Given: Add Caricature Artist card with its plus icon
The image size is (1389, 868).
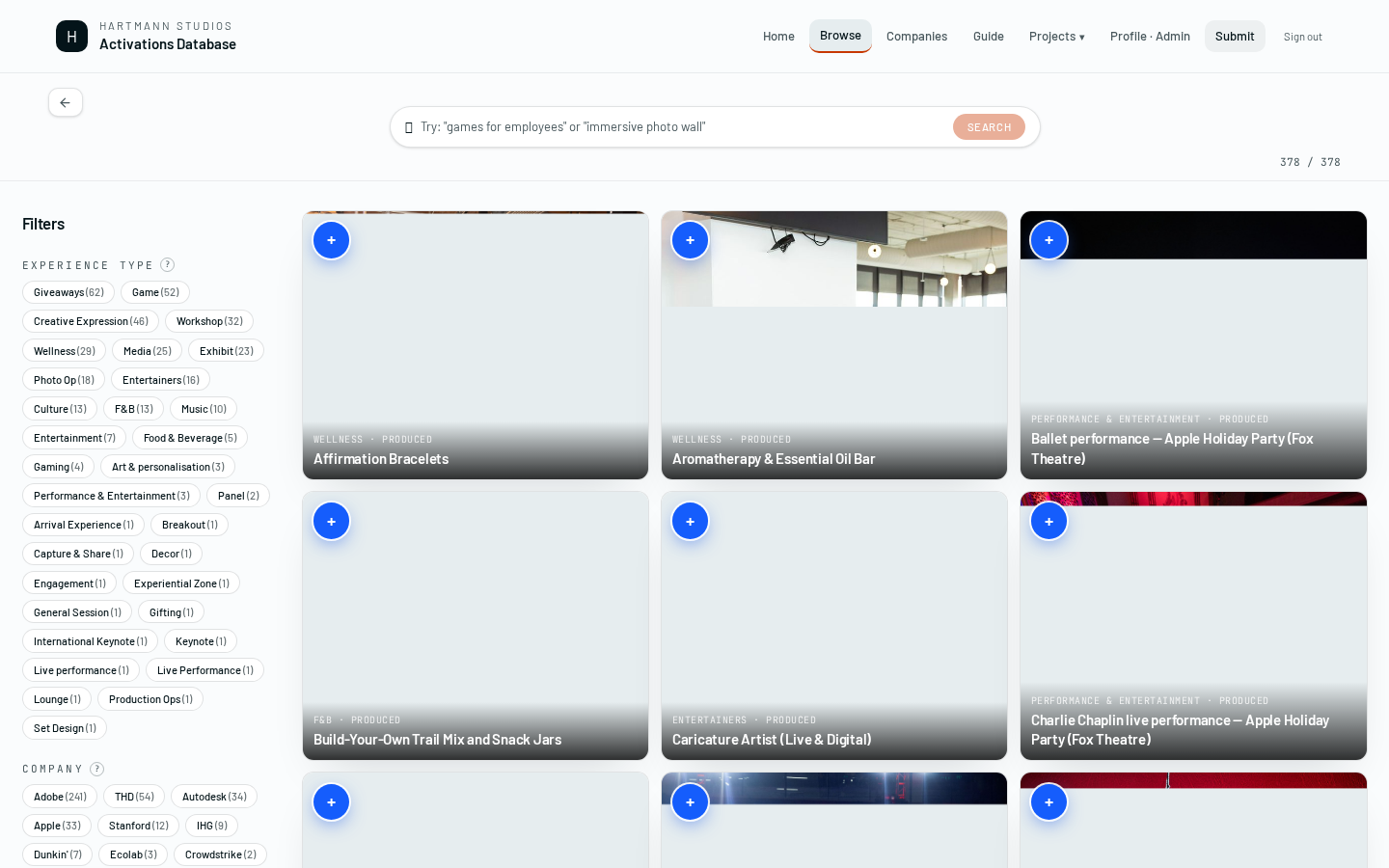Looking at the screenshot, I should (690, 521).
